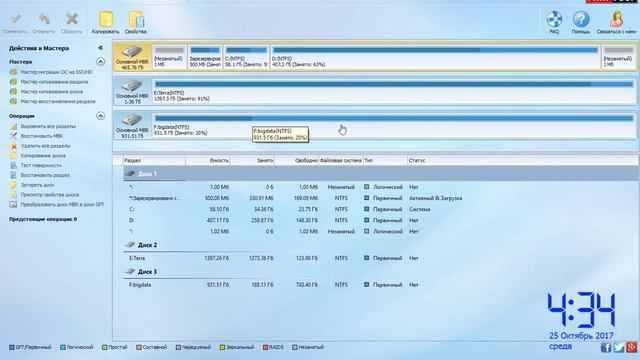Select the Зарезервировано 500.00 МБ table row
Viewport: 640px width, 360px height.
(x=380, y=198)
